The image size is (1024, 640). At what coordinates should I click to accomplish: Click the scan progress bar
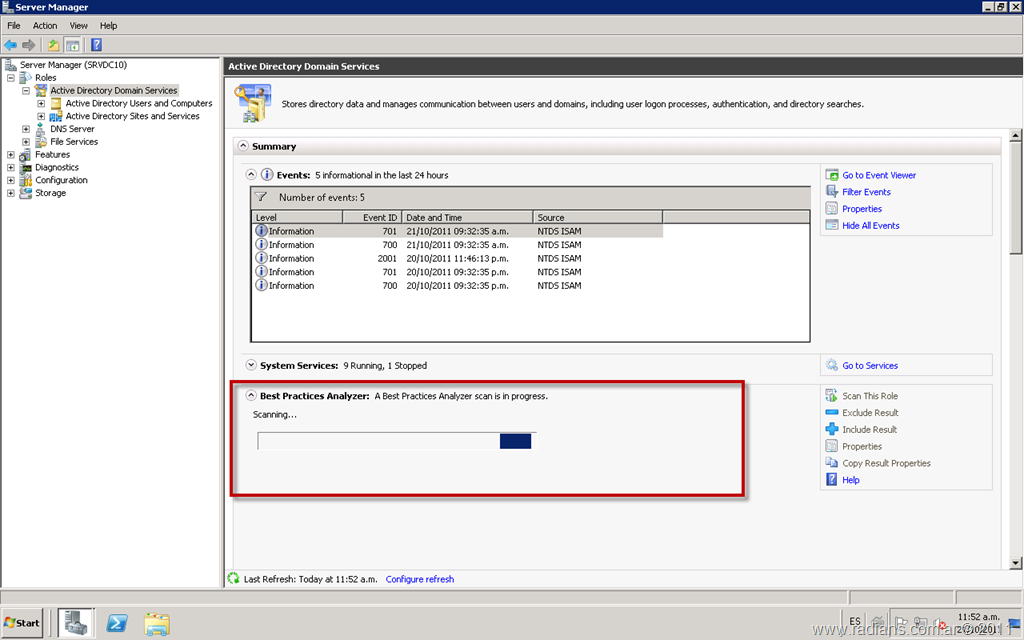click(396, 441)
